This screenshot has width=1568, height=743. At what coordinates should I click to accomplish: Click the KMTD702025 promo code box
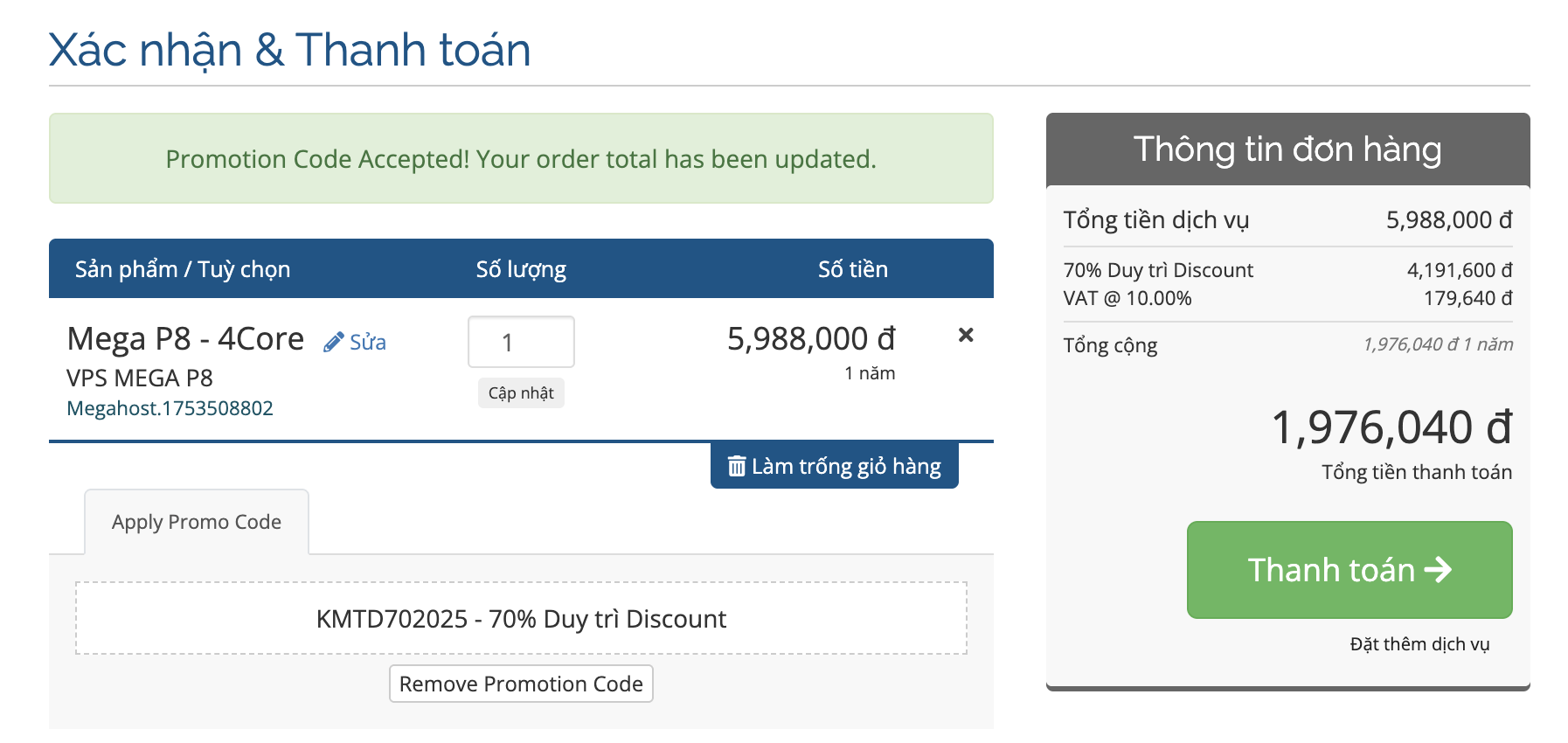(x=521, y=618)
